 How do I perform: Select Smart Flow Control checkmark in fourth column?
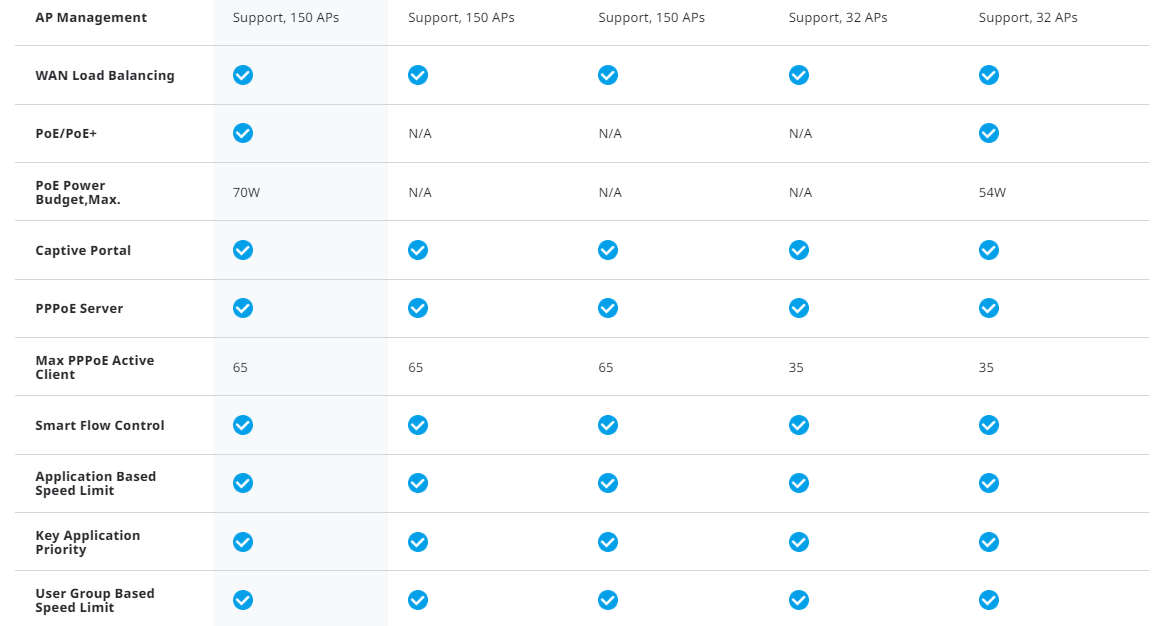(x=799, y=425)
